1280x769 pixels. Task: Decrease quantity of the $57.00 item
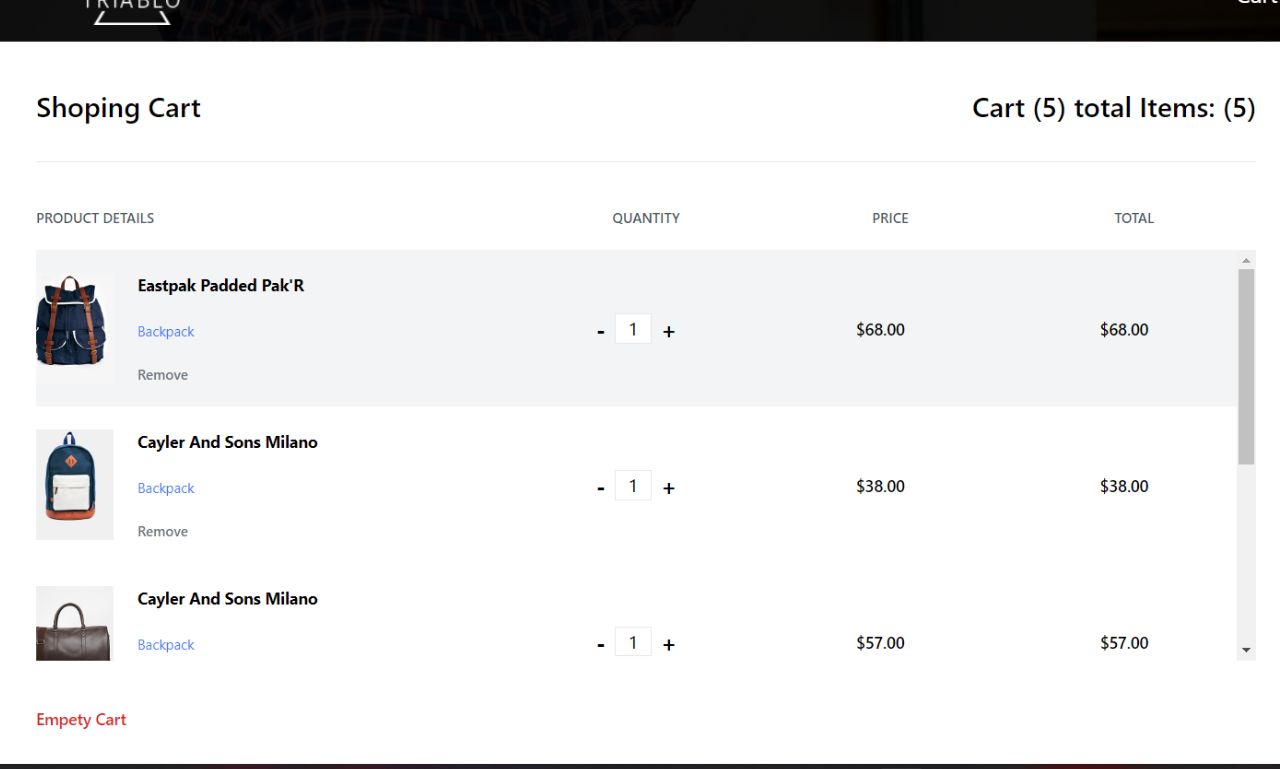point(601,645)
